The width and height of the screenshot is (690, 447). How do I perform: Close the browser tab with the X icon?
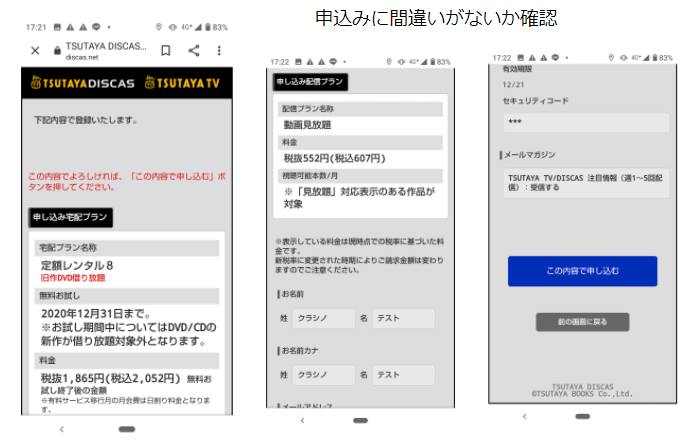tap(35, 50)
